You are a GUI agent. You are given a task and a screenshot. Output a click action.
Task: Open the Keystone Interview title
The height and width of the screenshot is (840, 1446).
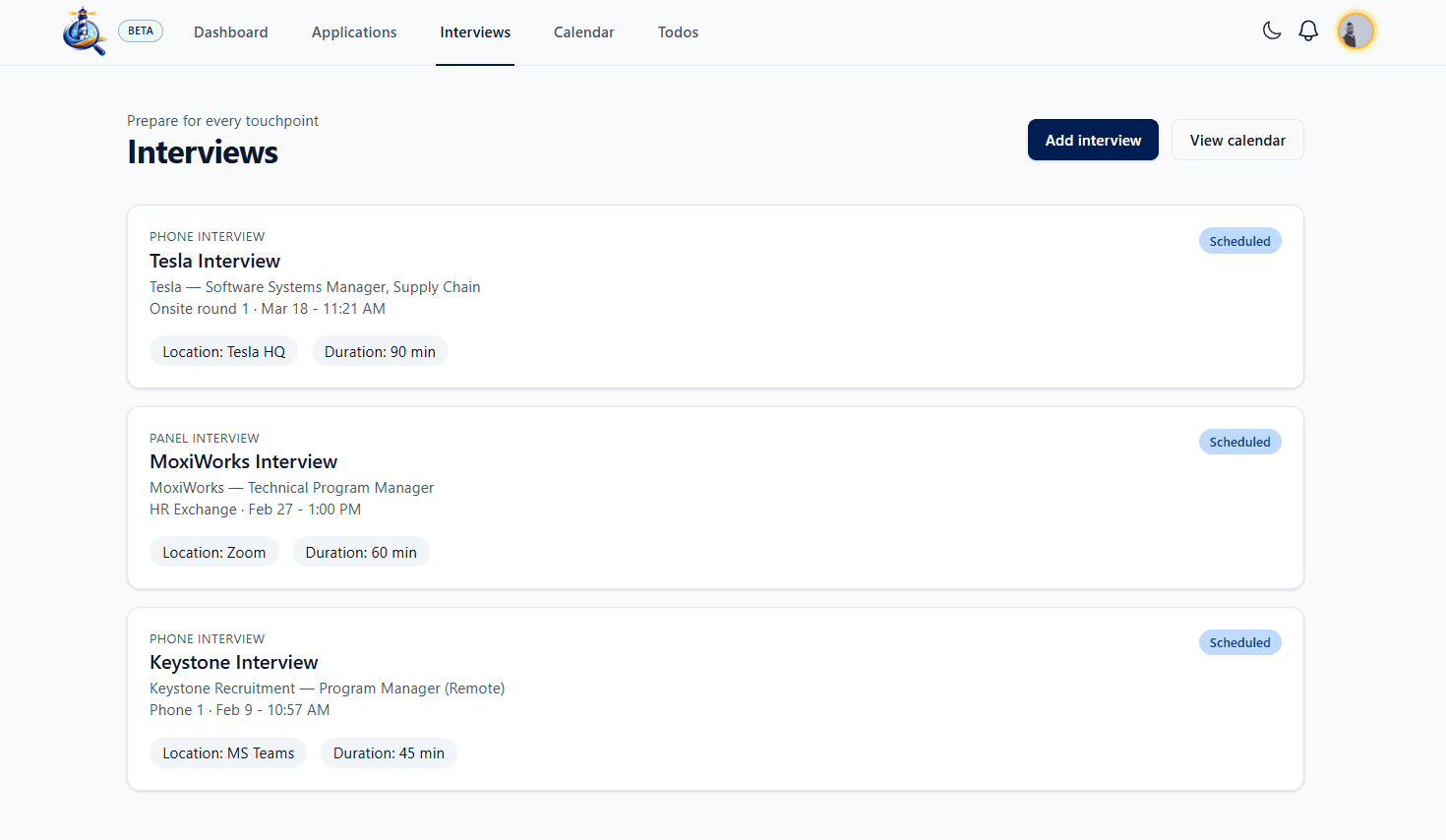pyautogui.click(x=233, y=662)
